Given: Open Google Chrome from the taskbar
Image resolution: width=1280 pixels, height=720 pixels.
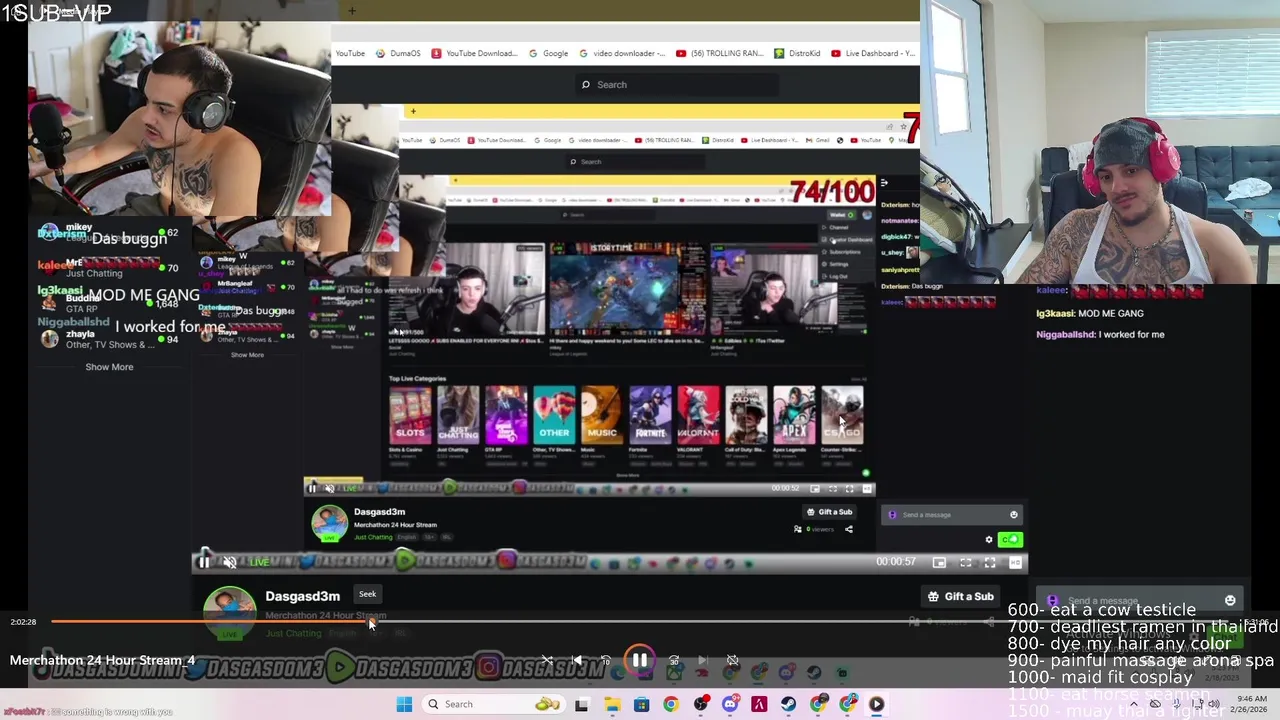Looking at the screenshot, I should [x=670, y=704].
